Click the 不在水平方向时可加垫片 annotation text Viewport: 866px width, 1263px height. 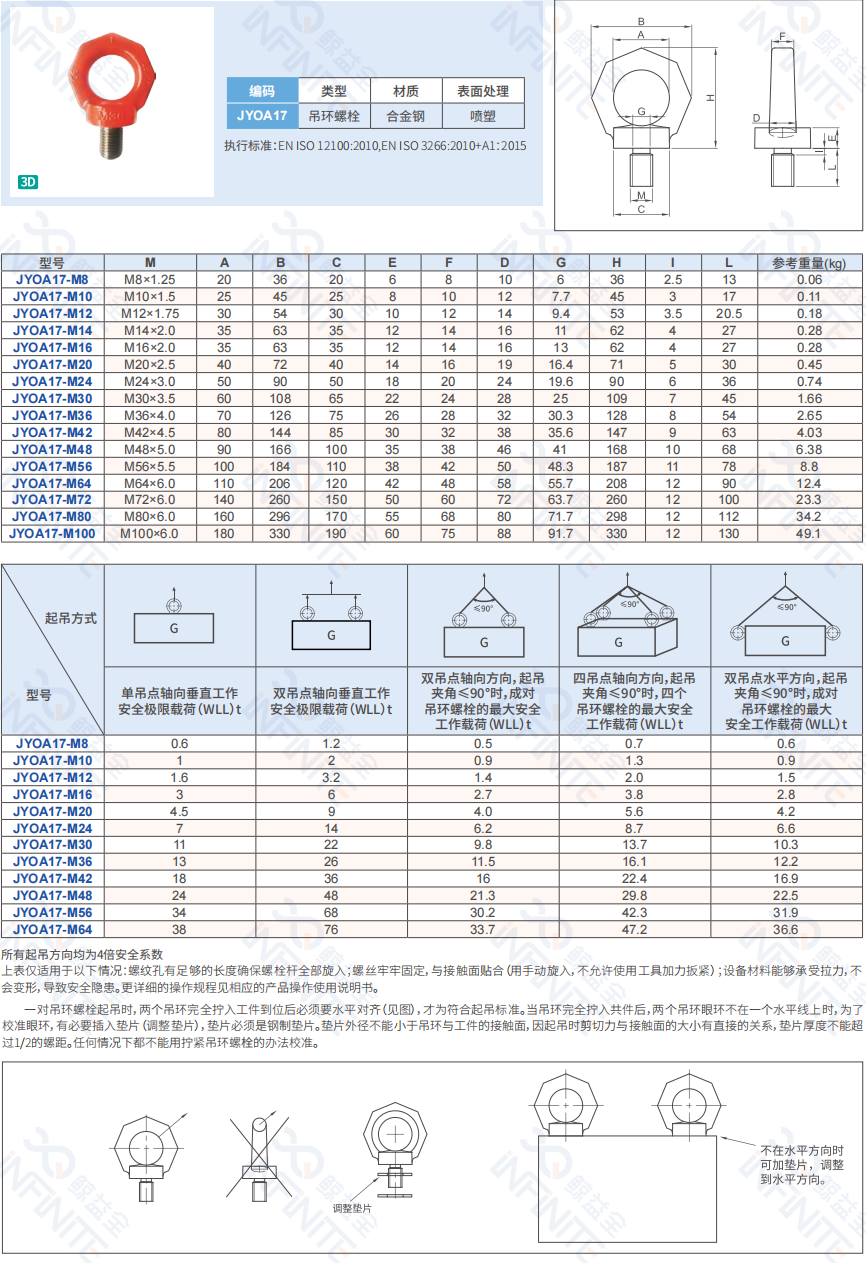[802, 1165]
